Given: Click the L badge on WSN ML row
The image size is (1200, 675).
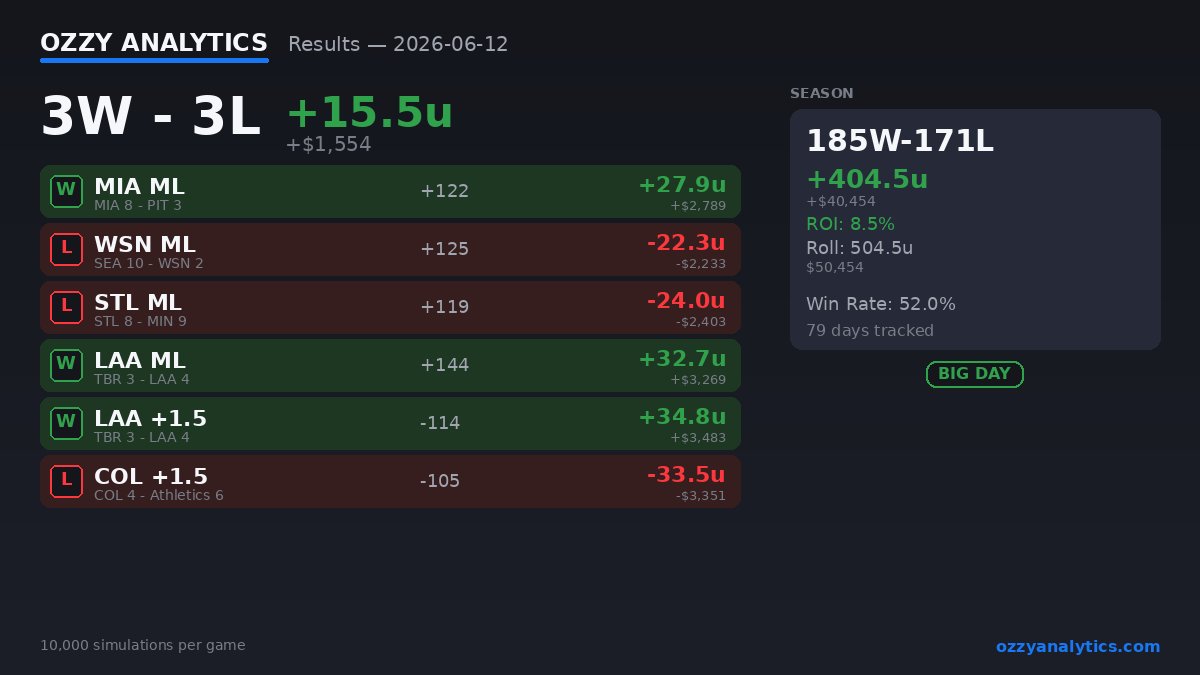Looking at the screenshot, I should pos(66,249).
